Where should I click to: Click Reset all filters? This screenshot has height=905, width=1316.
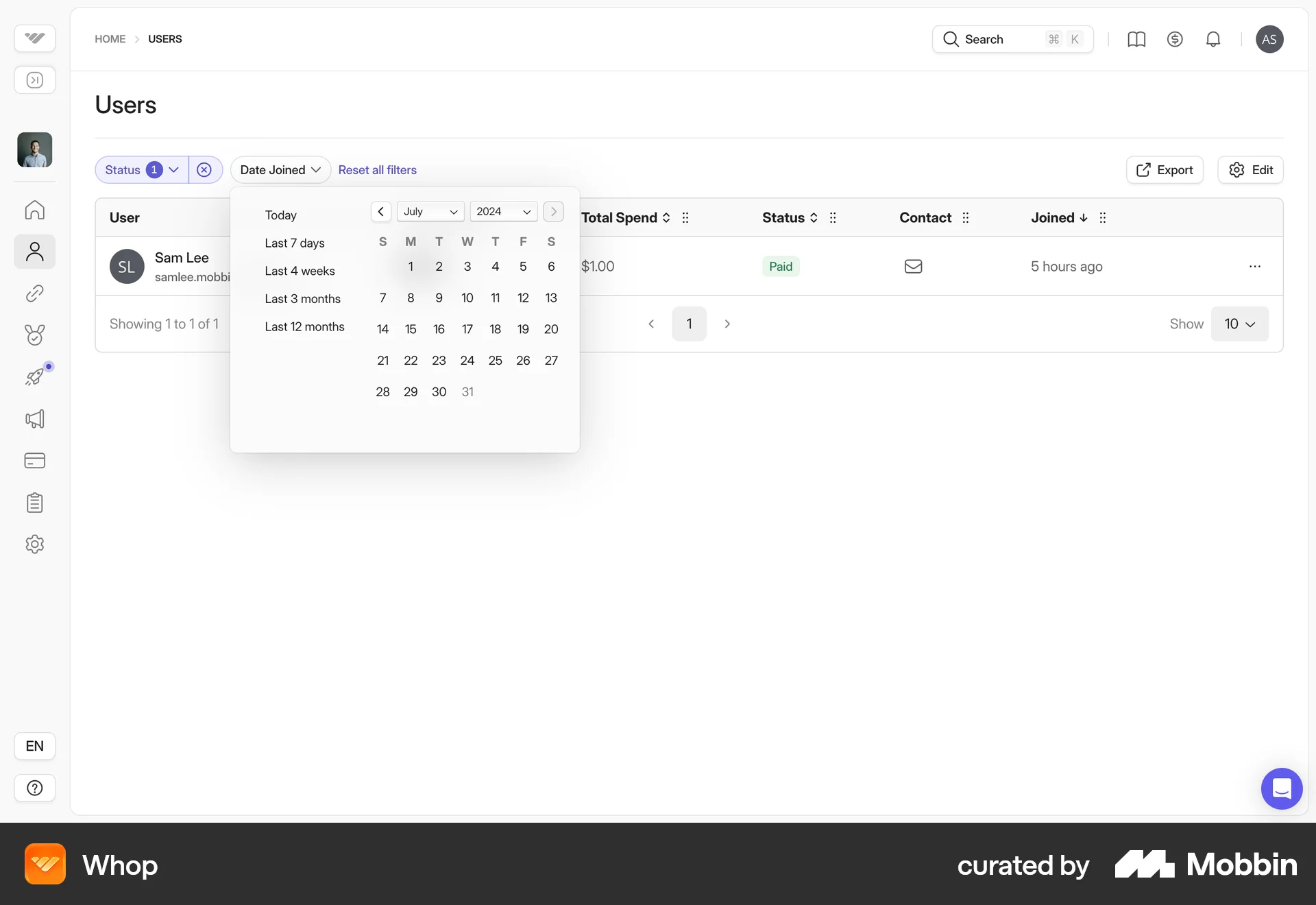[x=377, y=169]
